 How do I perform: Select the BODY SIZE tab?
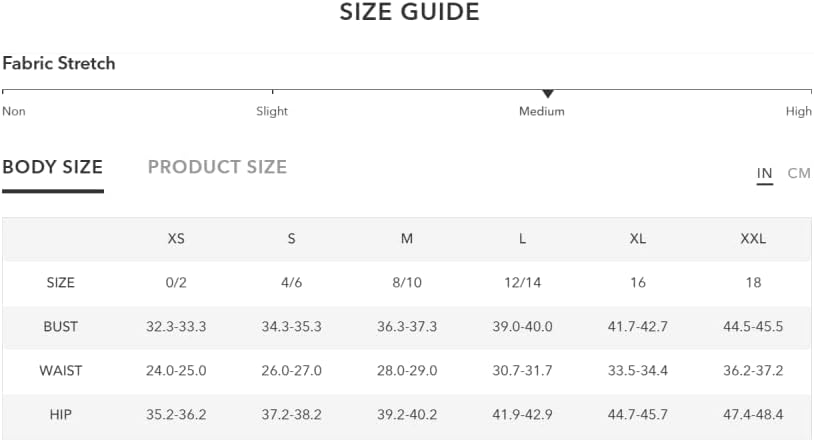52,167
